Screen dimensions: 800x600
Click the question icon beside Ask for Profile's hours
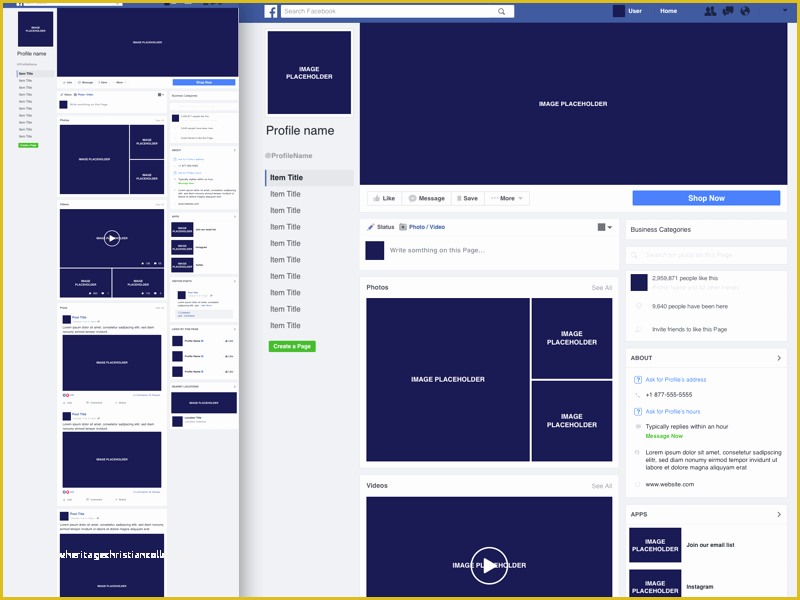click(x=637, y=412)
